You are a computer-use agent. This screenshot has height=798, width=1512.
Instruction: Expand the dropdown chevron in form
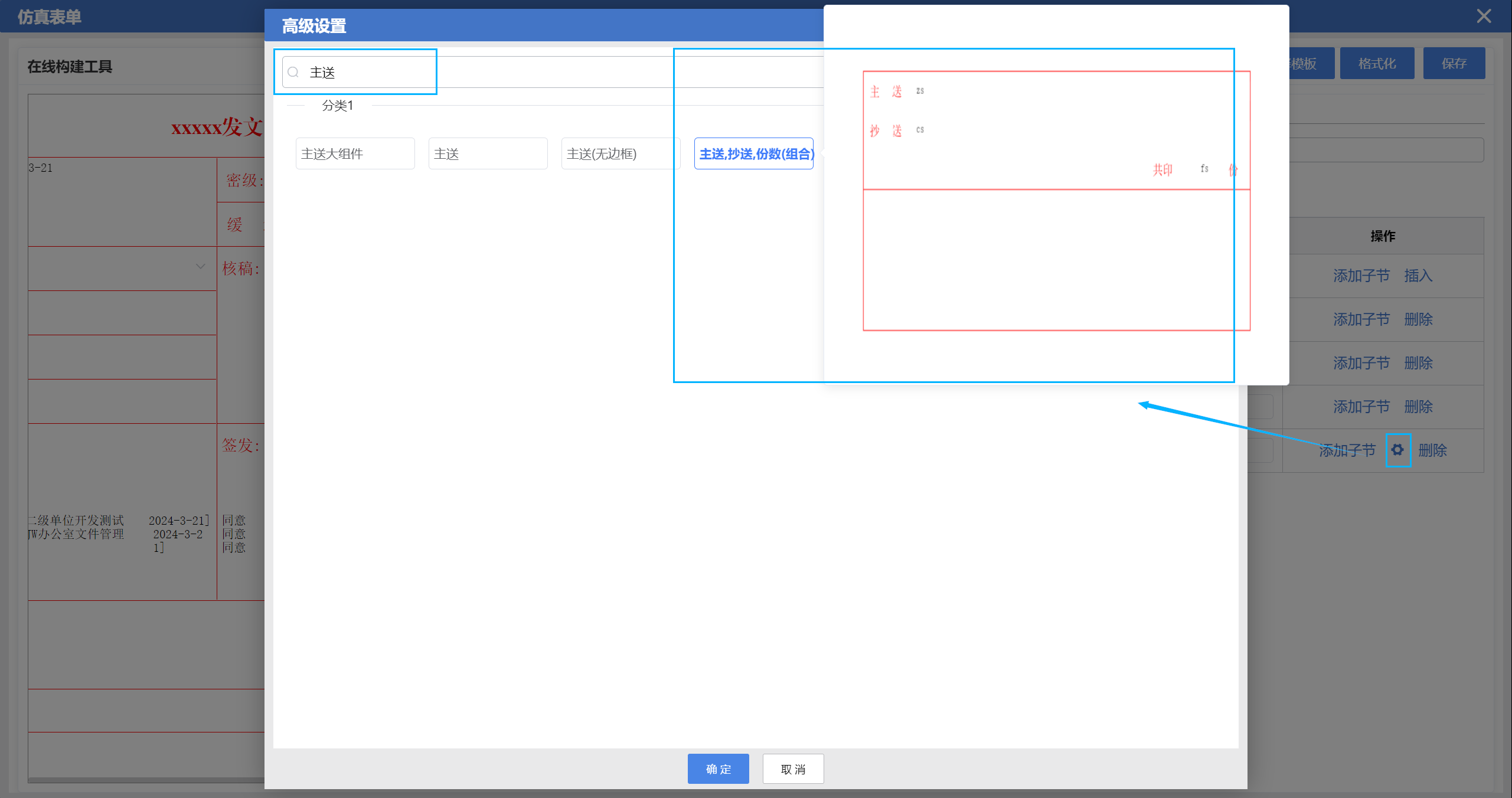(x=201, y=267)
